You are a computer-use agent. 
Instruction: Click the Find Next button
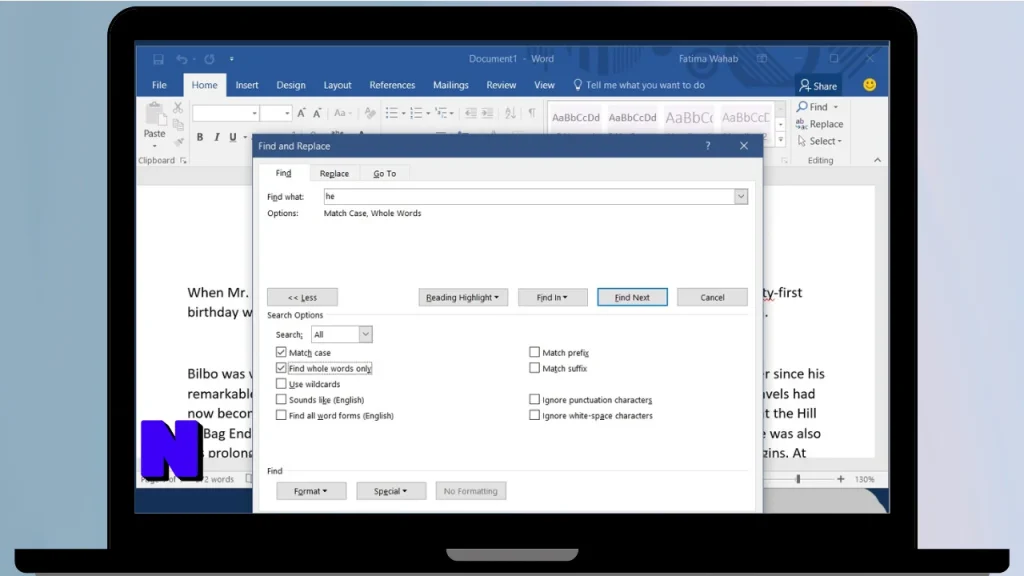[x=632, y=297]
